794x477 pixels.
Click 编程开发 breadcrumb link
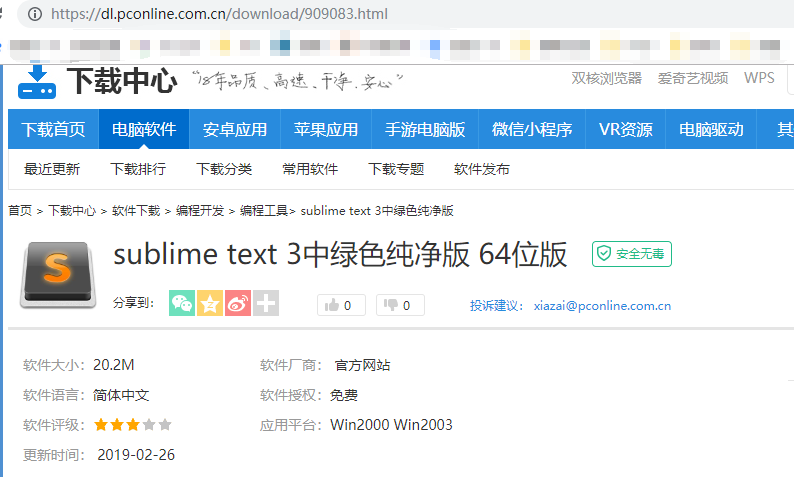point(200,211)
